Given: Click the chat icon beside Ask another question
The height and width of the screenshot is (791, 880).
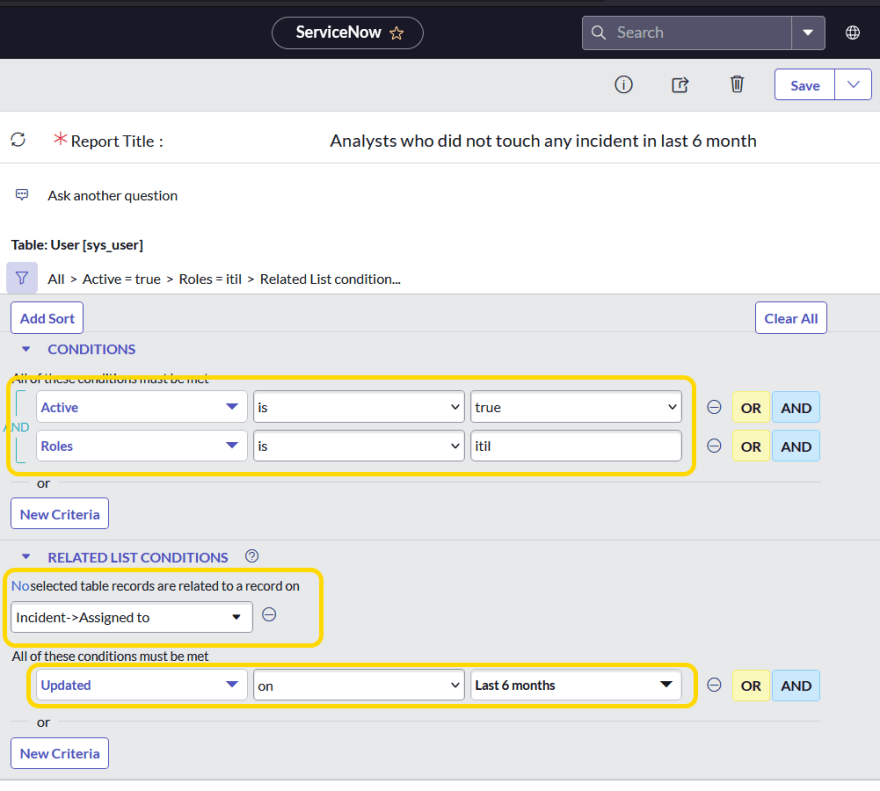Looking at the screenshot, I should (x=22, y=195).
